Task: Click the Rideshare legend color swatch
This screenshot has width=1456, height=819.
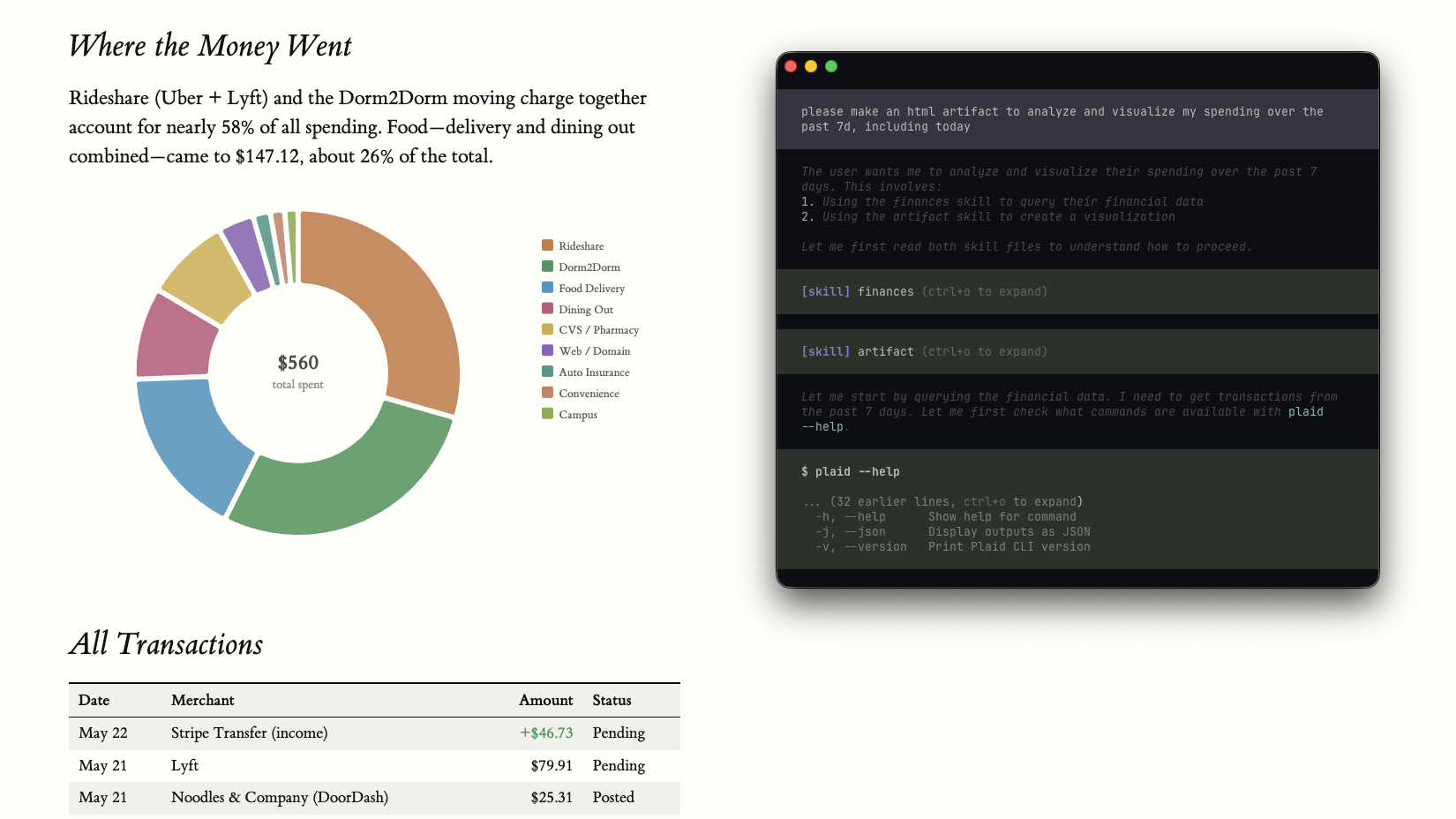Action: pyautogui.click(x=547, y=245)
